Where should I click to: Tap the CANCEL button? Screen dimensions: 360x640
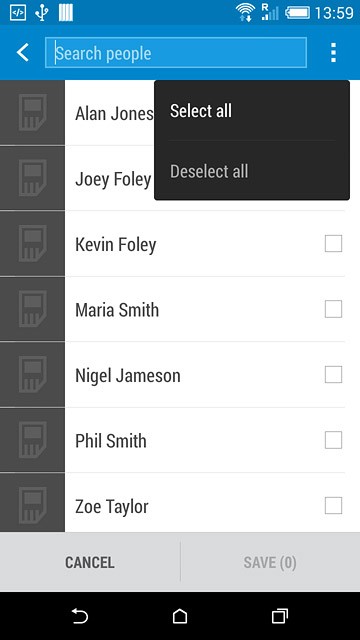click(x=90, y=562)
